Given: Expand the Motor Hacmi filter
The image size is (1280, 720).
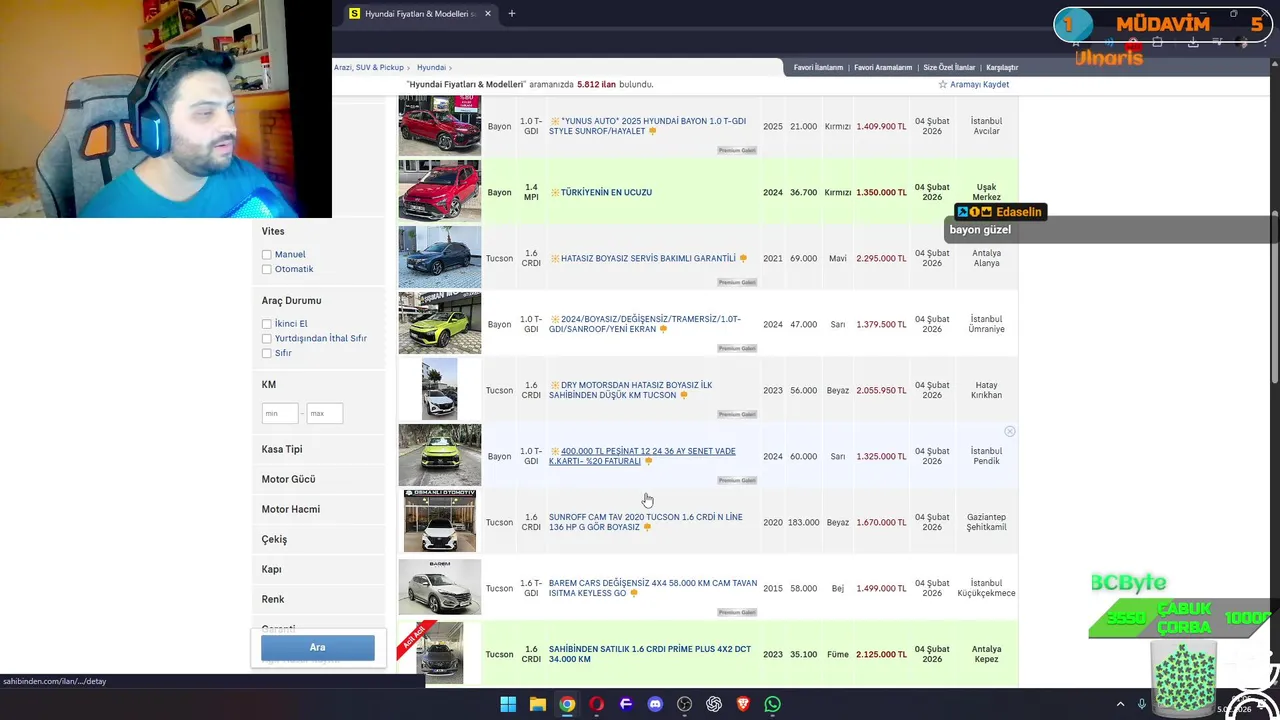Looking at the screenshot, I should tap(291, 509).
